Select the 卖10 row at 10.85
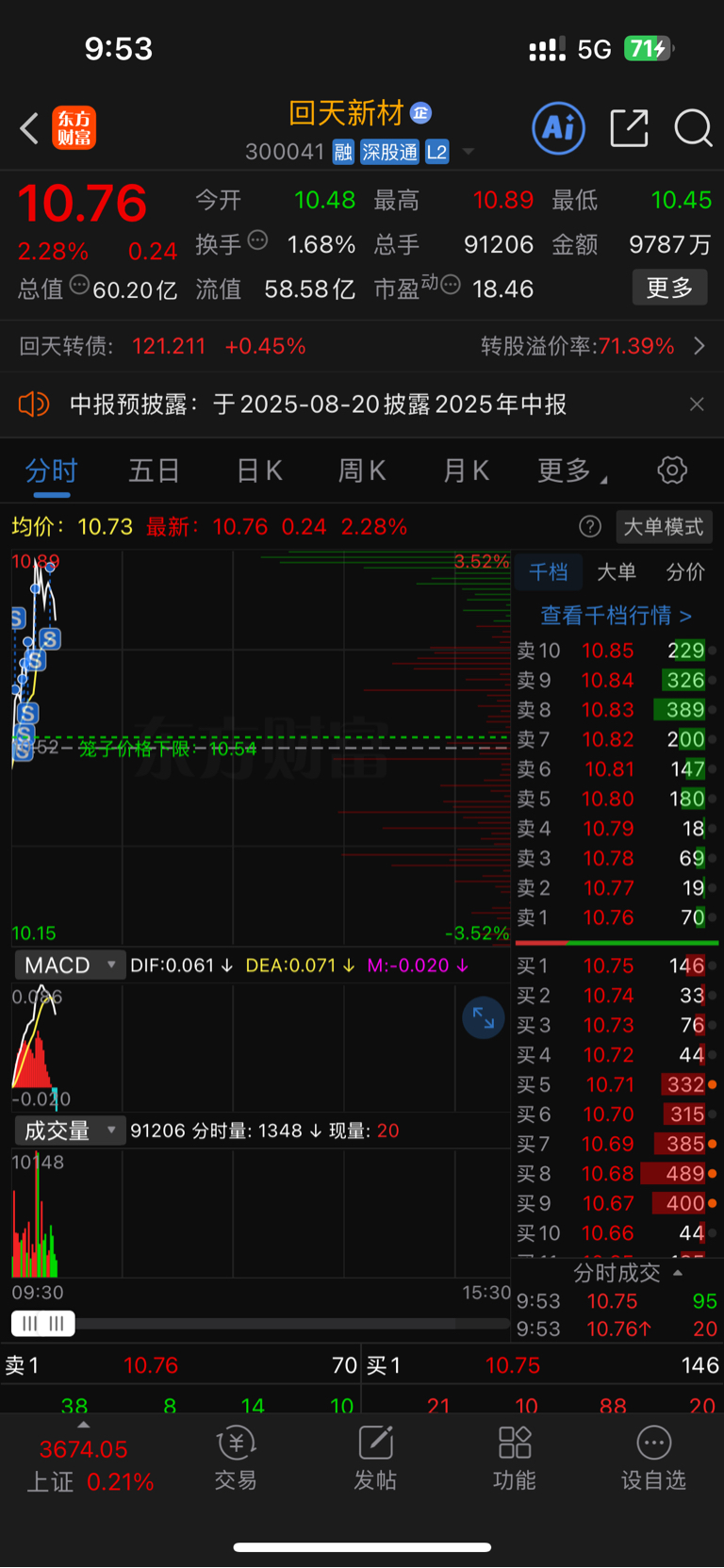The height and width of the screenshot is (1568, 724). tap(617, 651)
